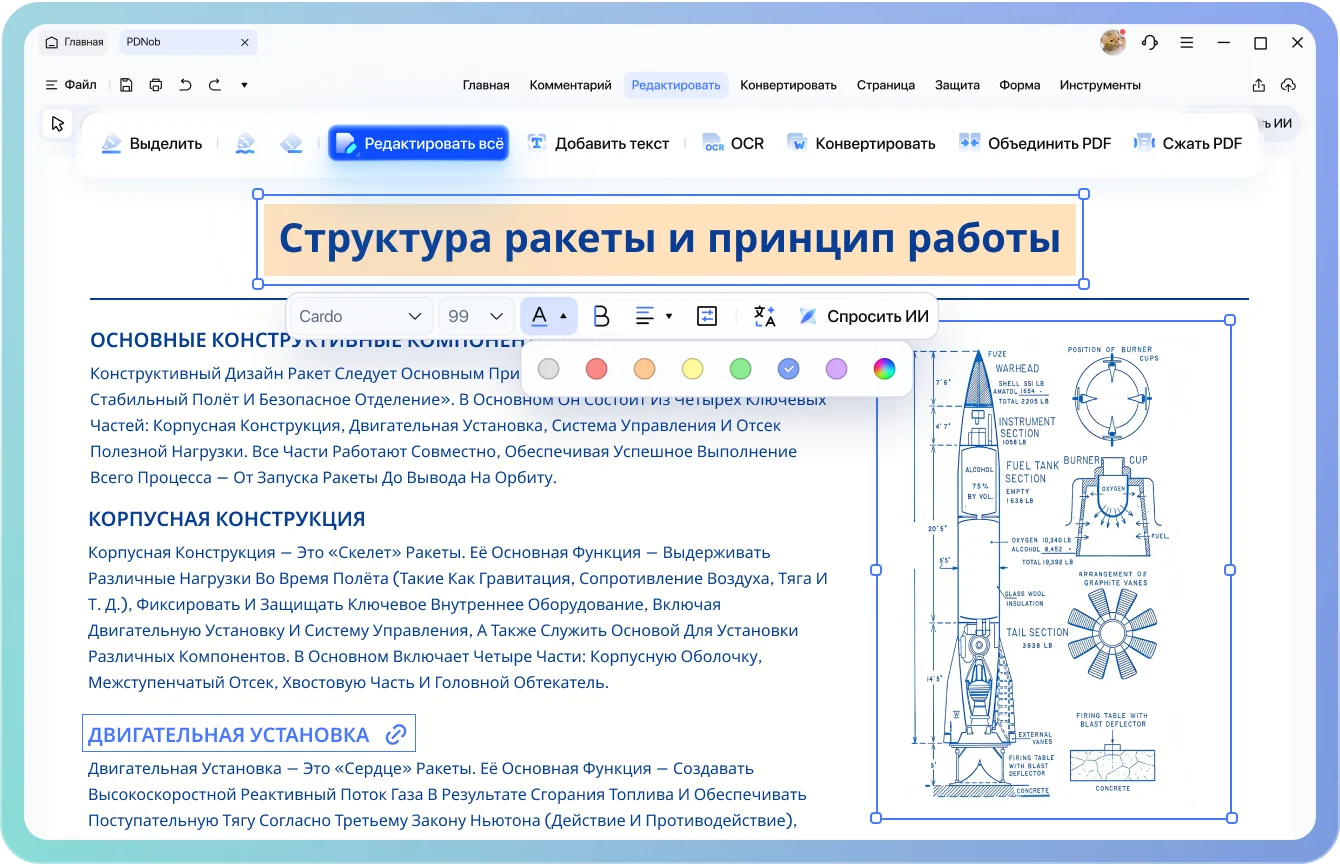Viewport: 1340px width, 864px height.
Task: Open the OCR tool
Action: (x=733, y=143)
